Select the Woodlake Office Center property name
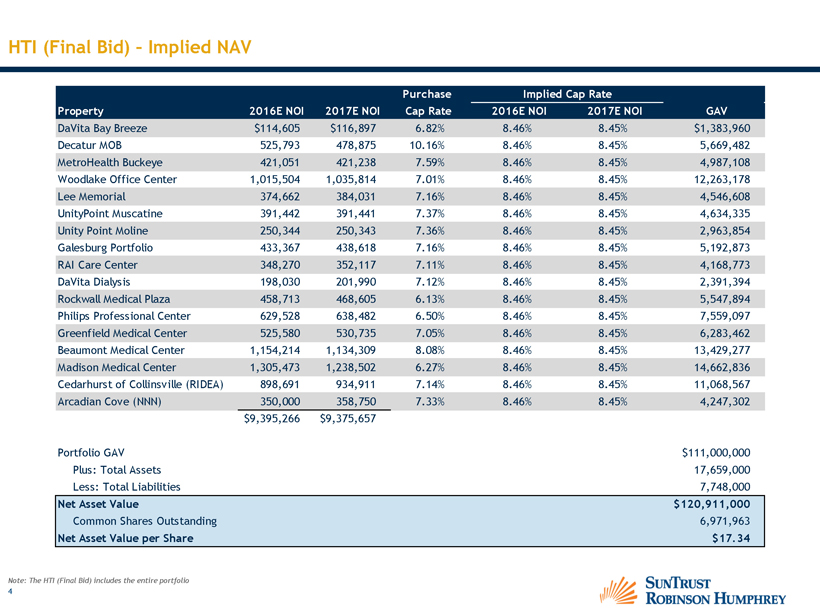This screenshot has width=820, height=615. (x=117, y=179)
